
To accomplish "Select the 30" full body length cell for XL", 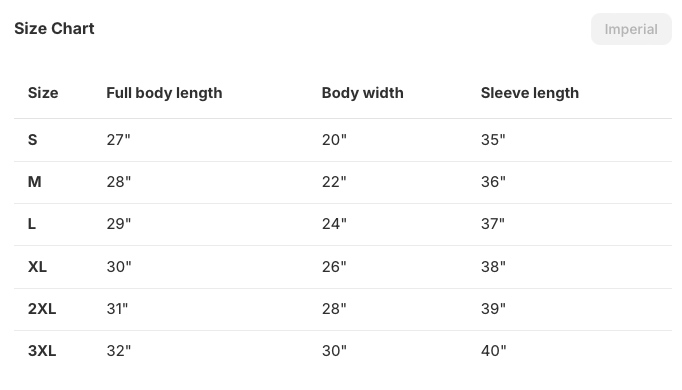I will coord(119,267).
